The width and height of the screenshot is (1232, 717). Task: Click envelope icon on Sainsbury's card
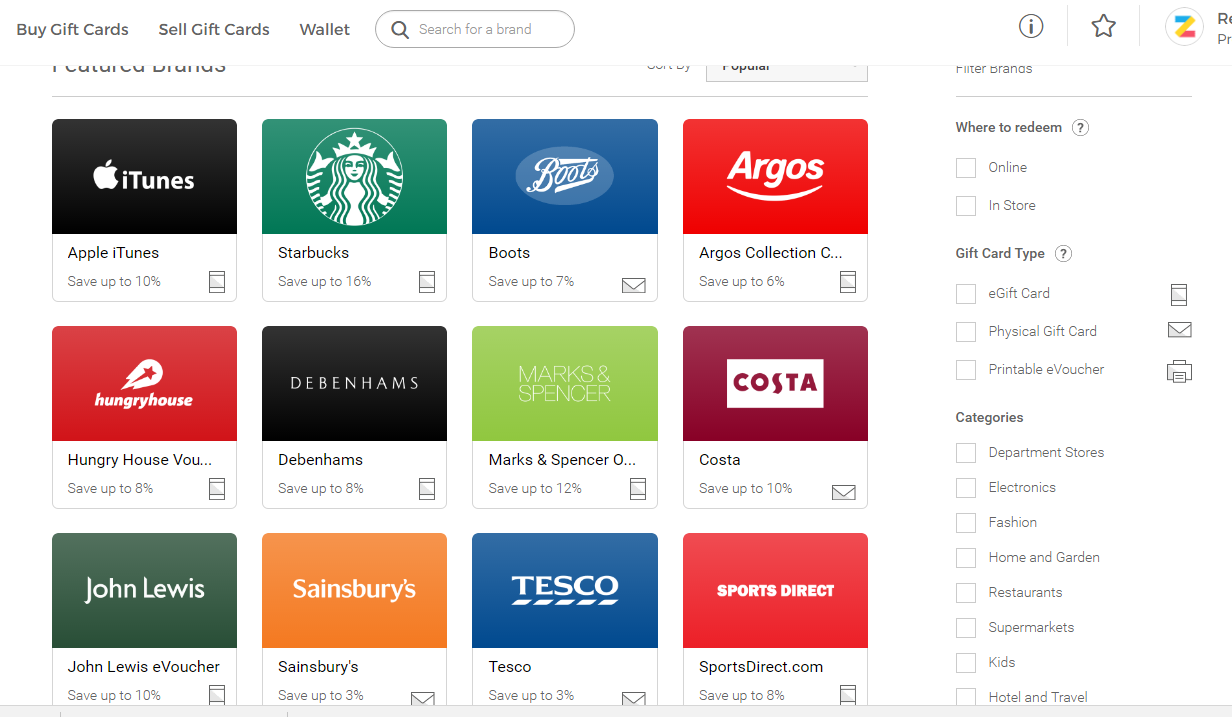click(x=423, y=699)
